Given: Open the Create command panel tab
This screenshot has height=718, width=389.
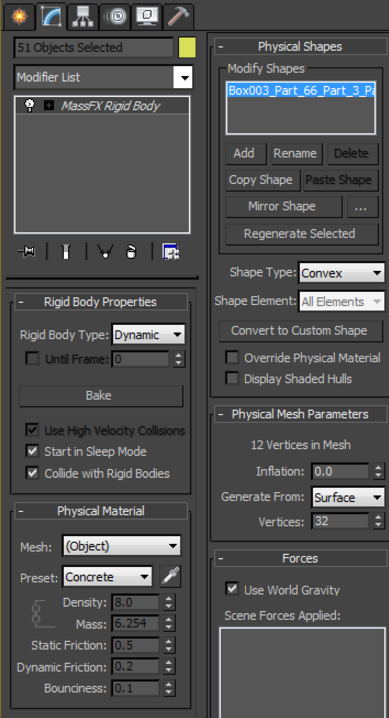Looking at the screenshot, I should [x=19, y=16].
